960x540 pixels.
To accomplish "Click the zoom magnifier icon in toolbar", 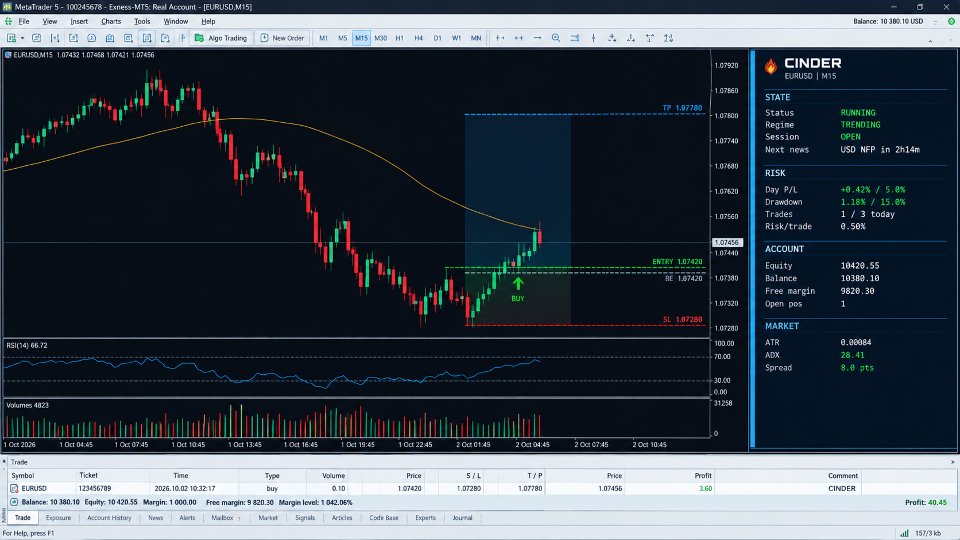I will (556, 38).
